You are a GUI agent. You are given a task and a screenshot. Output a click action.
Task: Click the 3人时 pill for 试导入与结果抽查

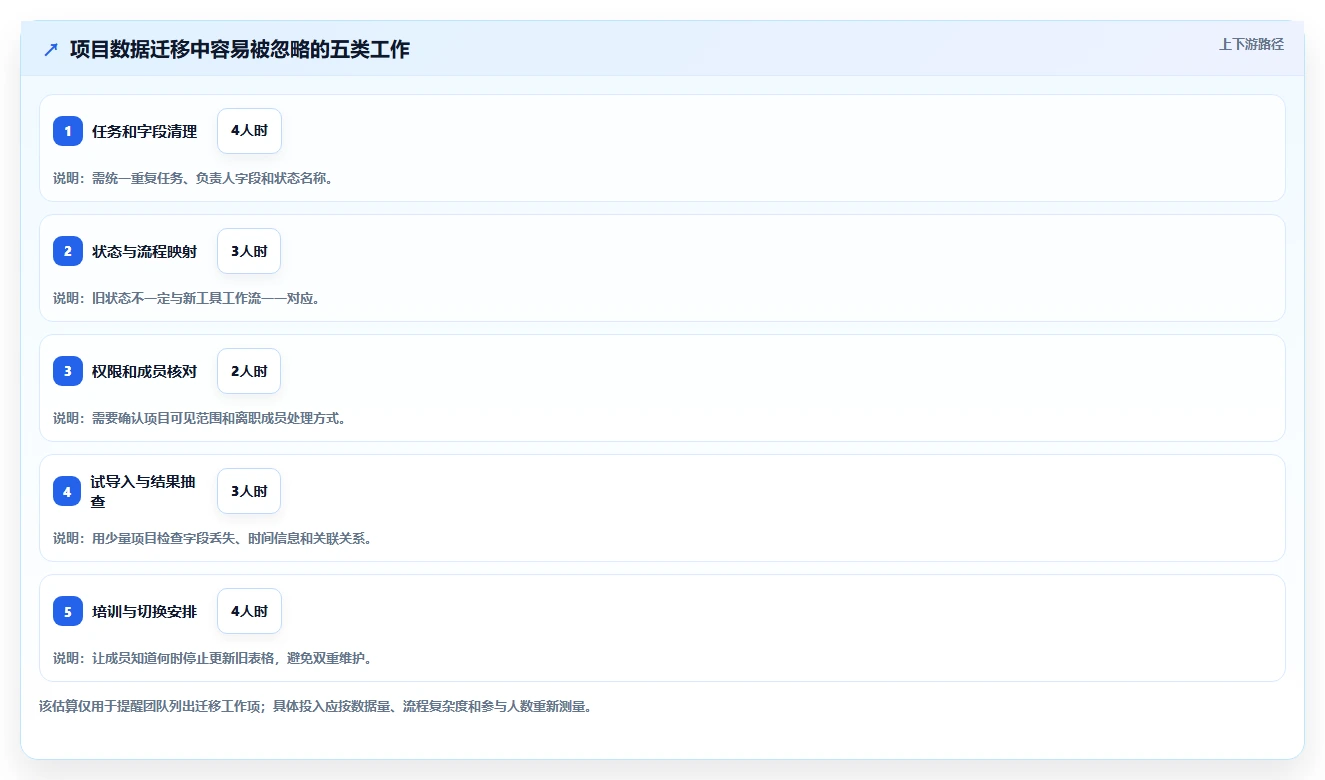(249, 491)
